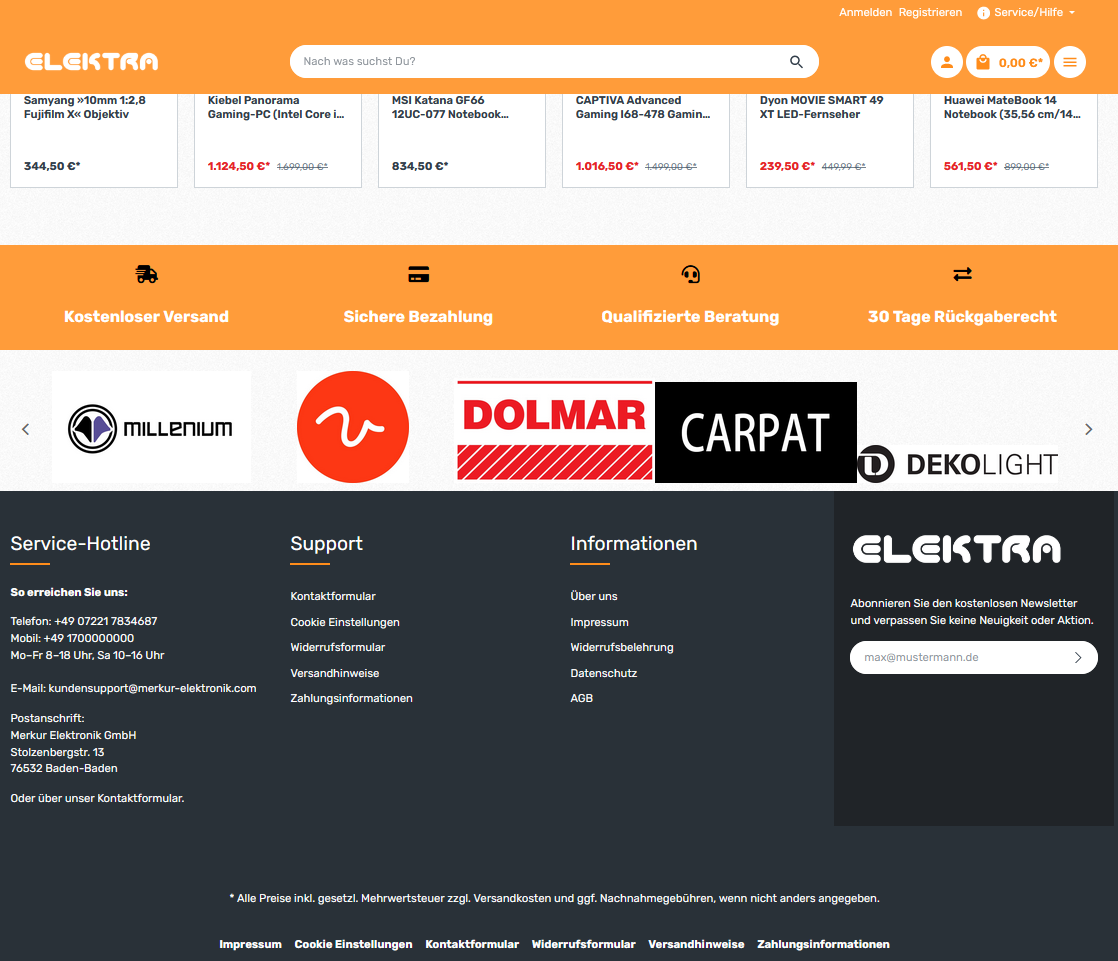The width and height of the screenshot is (1118, 961).
Task: Open Kontaktformular in Support column
Action: (332, 596)
